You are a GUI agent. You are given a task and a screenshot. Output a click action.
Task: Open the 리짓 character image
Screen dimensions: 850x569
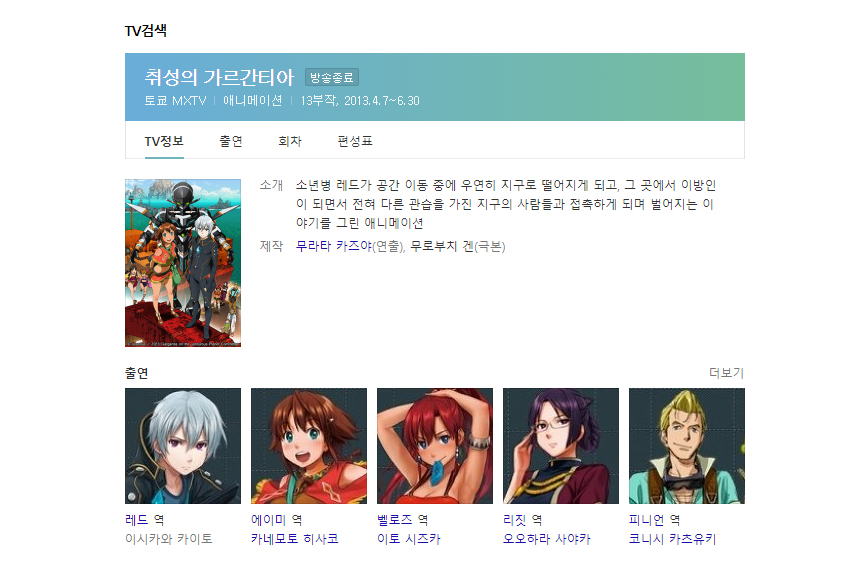561,446
